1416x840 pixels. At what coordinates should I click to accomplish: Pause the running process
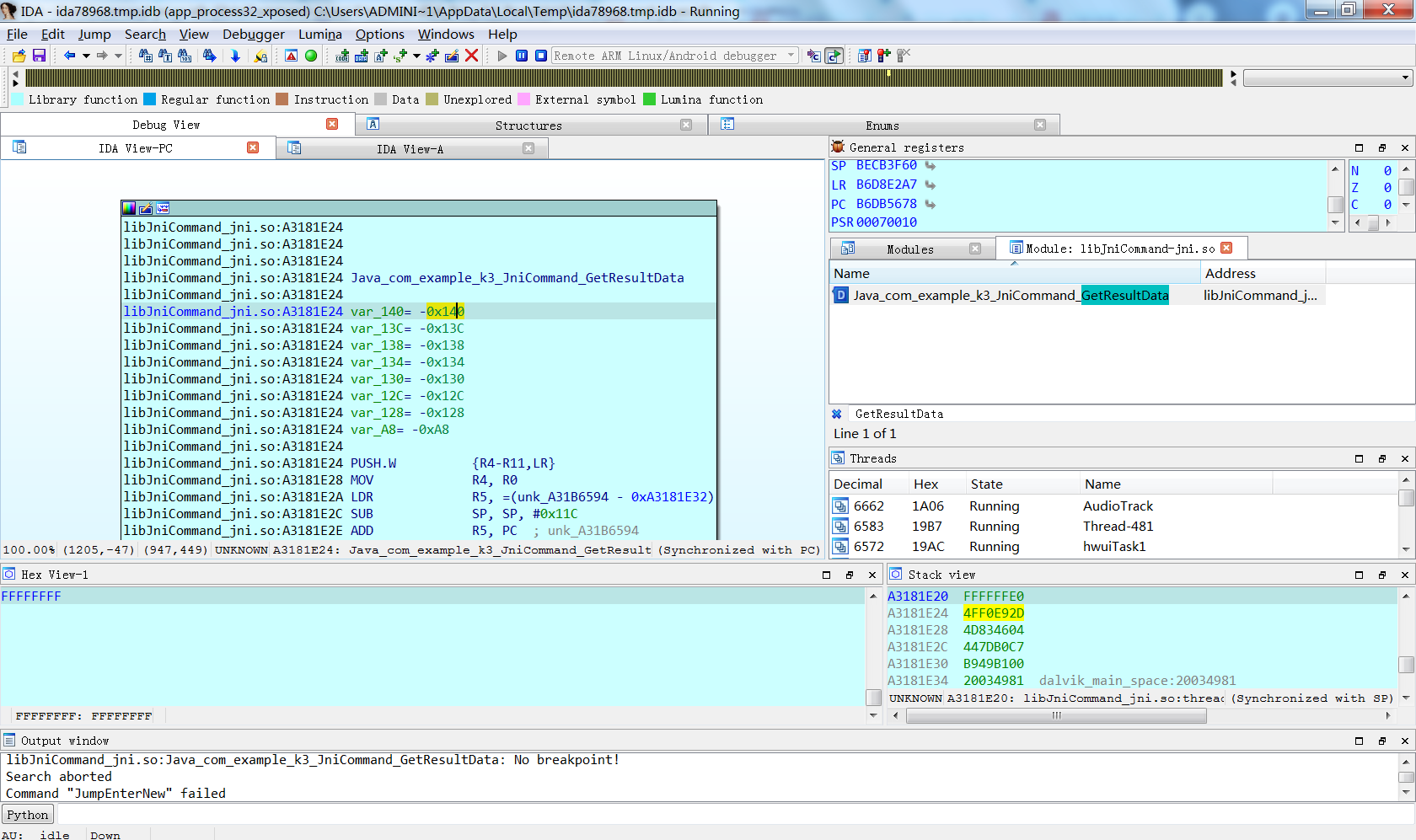point(522,56)
